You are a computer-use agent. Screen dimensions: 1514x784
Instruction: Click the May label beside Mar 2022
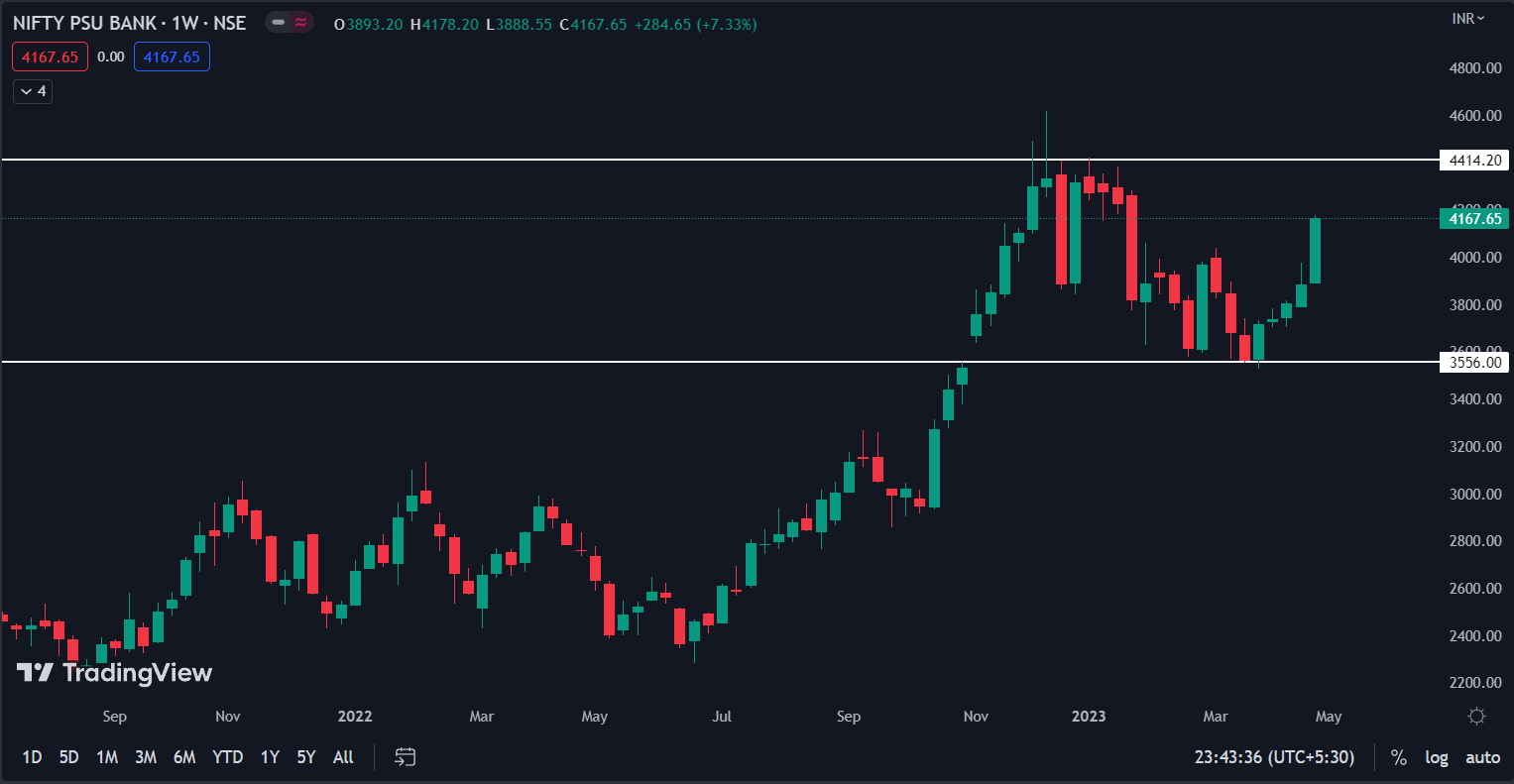(595, 717)
